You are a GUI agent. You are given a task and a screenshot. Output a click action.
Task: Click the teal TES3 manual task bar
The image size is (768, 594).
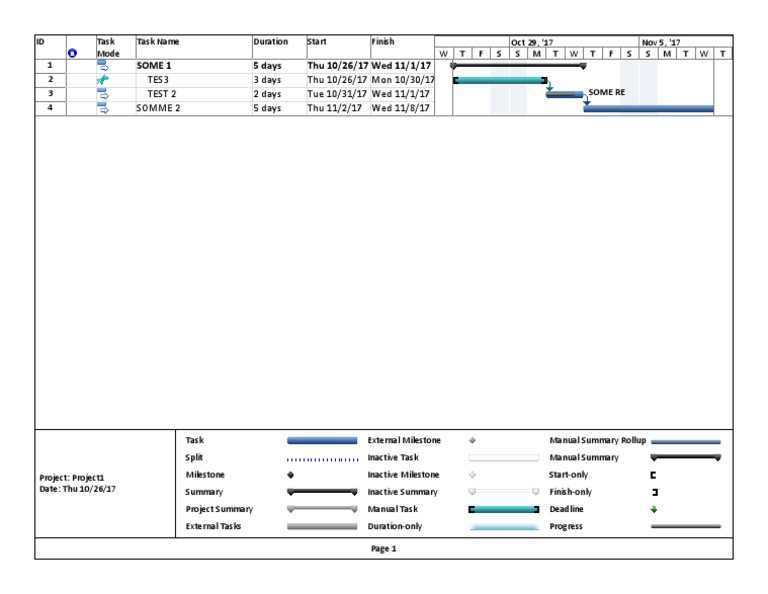pos(500,80)
